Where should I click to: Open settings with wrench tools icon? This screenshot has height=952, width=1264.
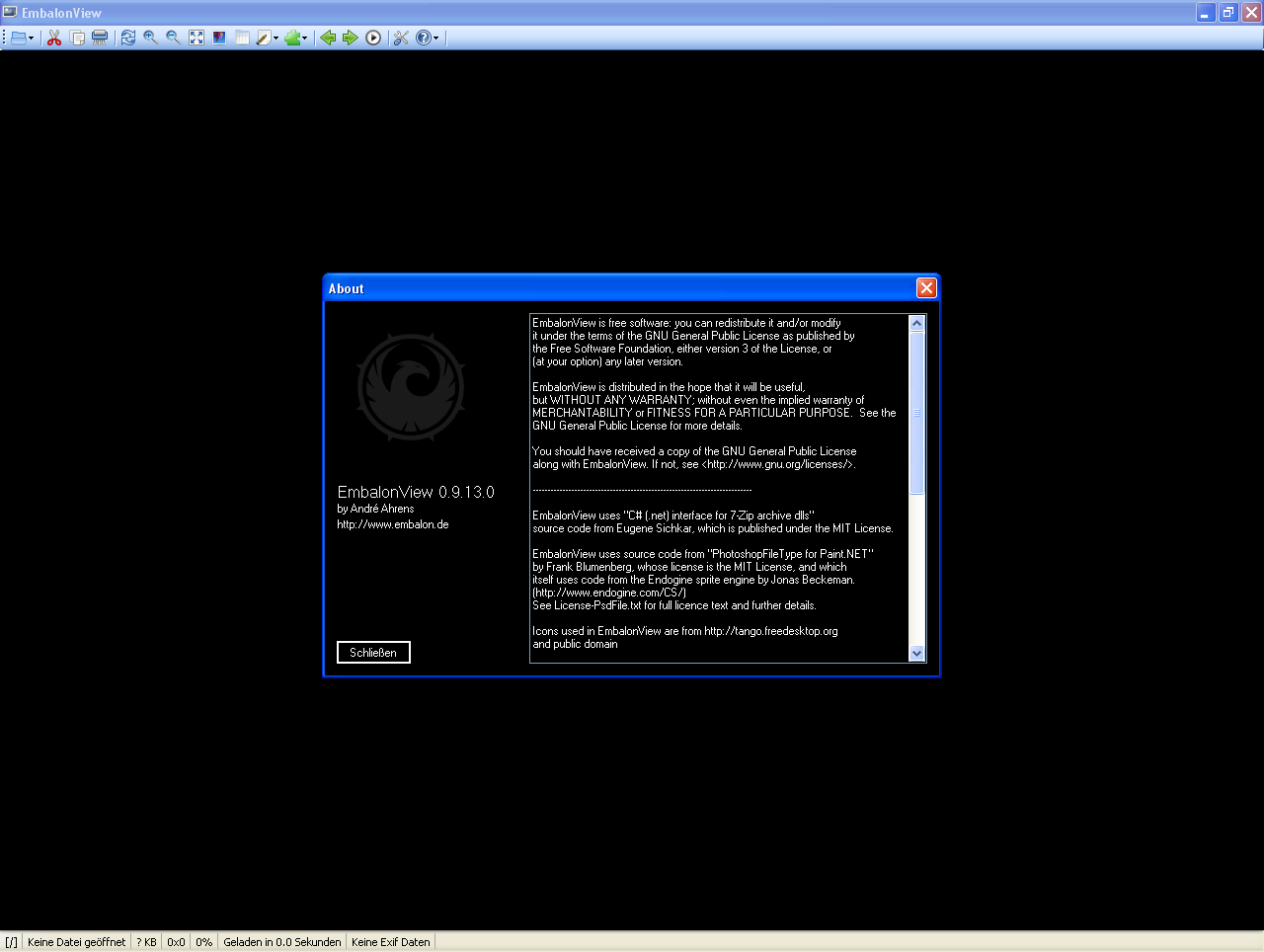click(x=401, y=38)
